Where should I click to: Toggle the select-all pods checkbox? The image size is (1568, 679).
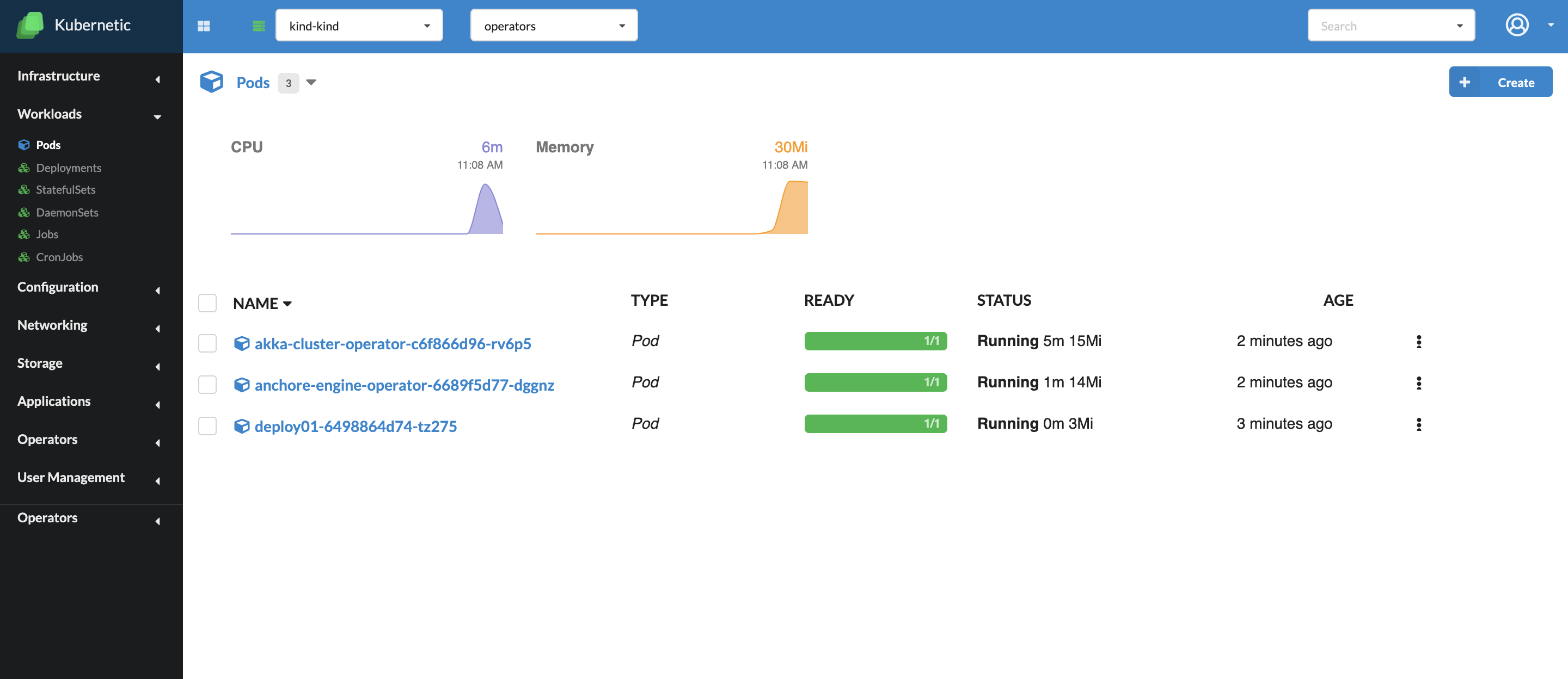coord(207,302)
